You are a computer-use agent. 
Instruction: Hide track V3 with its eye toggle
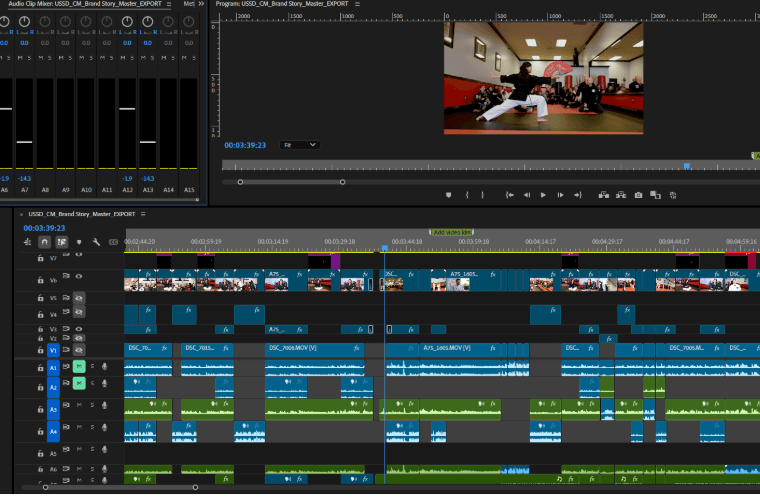tap(79, 328)
